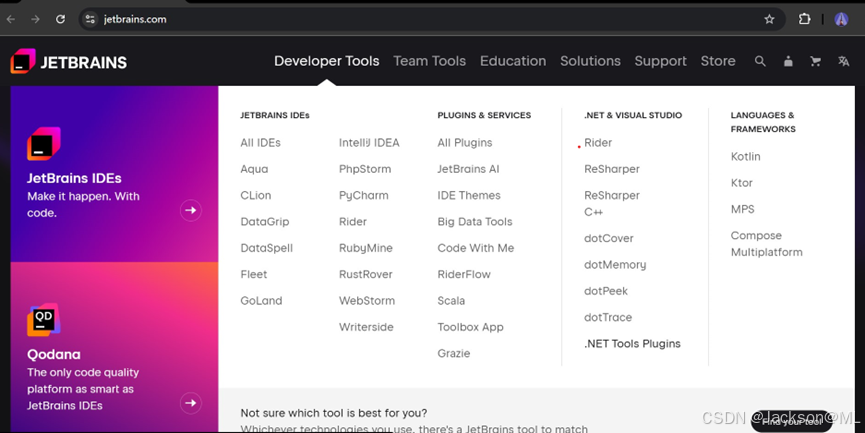The height and width of the screenshot is (433, 865).
Task: Open the Toolbox App link
Action: pyautogui.click(x=471, y=327)
